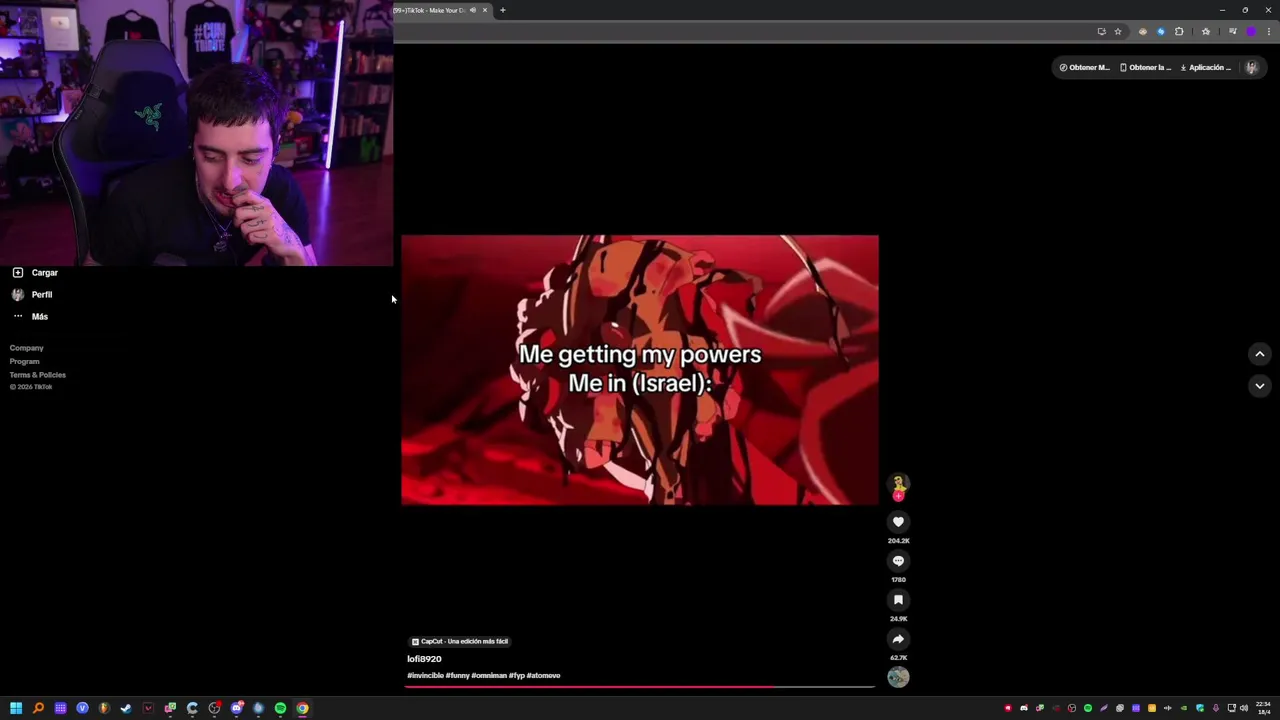1280x720 pixels.
Task: Open comments with the speech bubble icon
Action: pyautogui.click(x=898, y=561)
